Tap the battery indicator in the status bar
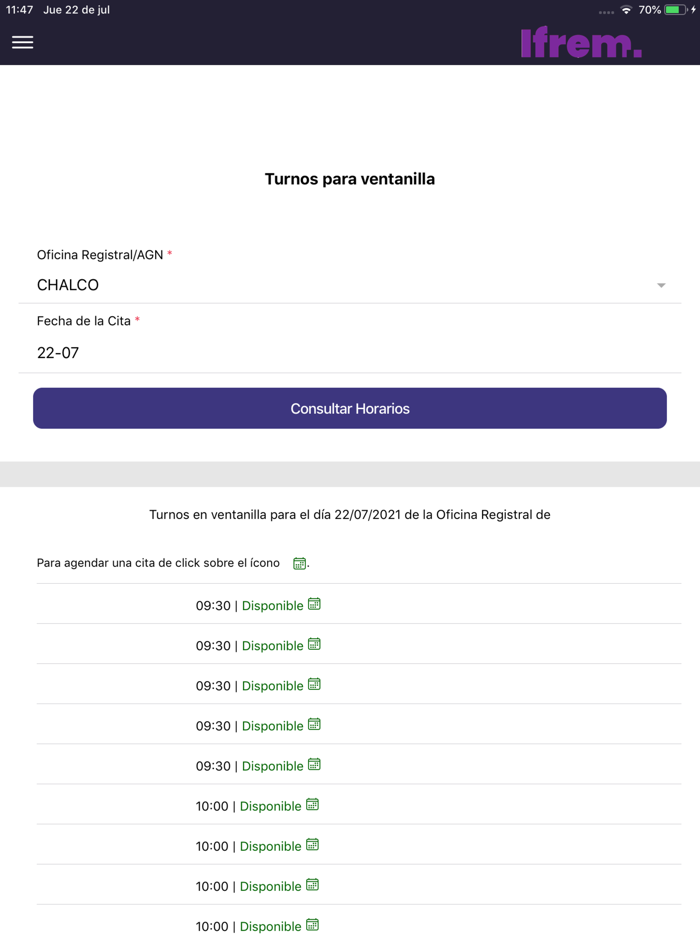Image resolution: width=700 pixels, height=934 pixels. point(677,10)
